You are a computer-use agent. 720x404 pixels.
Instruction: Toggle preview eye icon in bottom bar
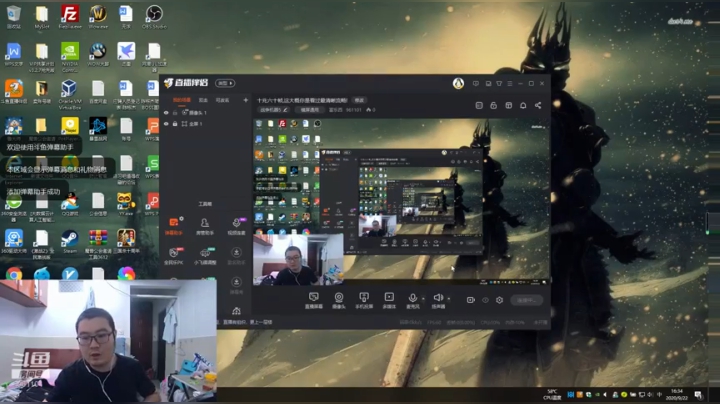(x=485, y=300)
